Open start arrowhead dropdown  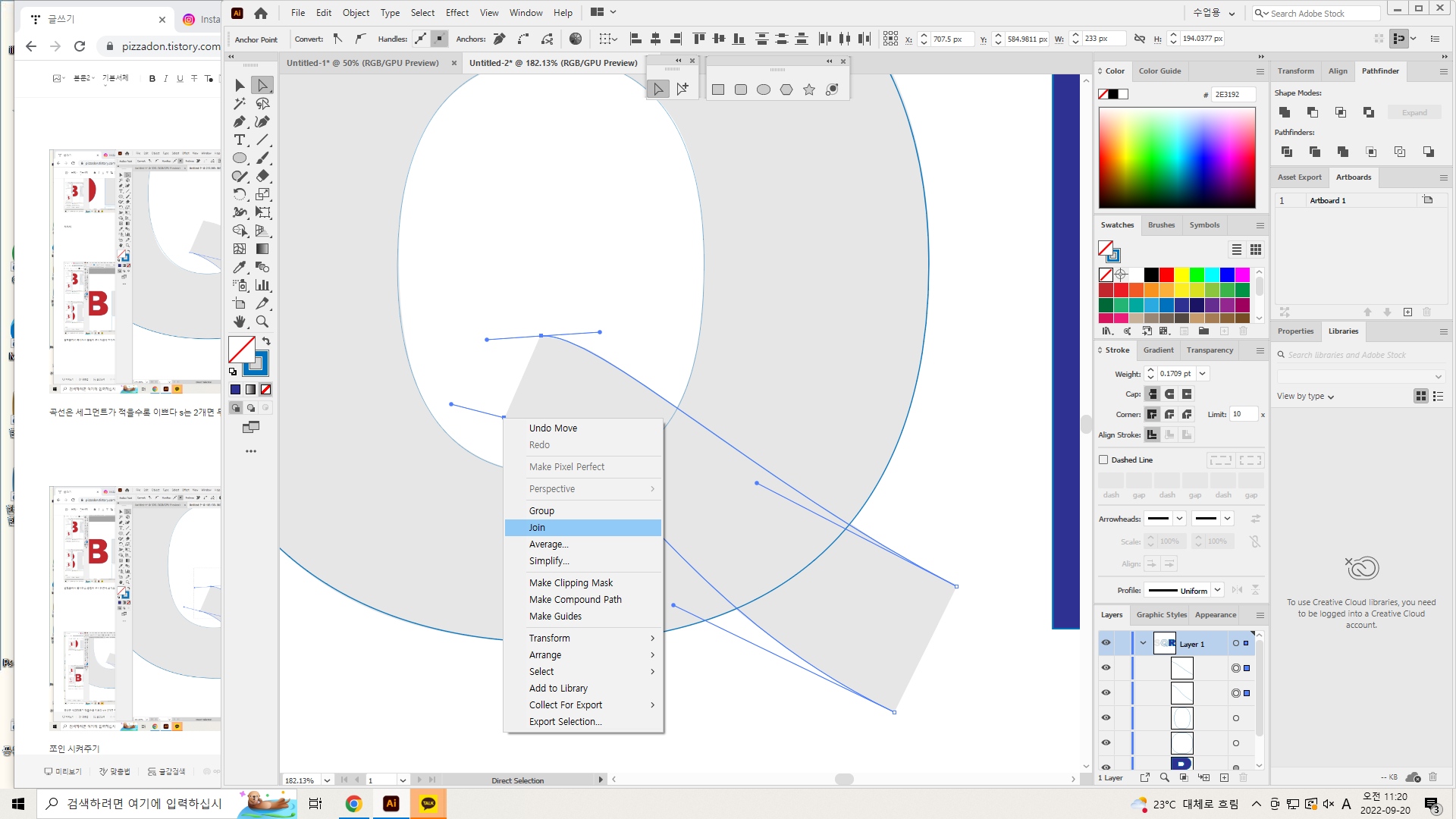tap(1179, 519)
